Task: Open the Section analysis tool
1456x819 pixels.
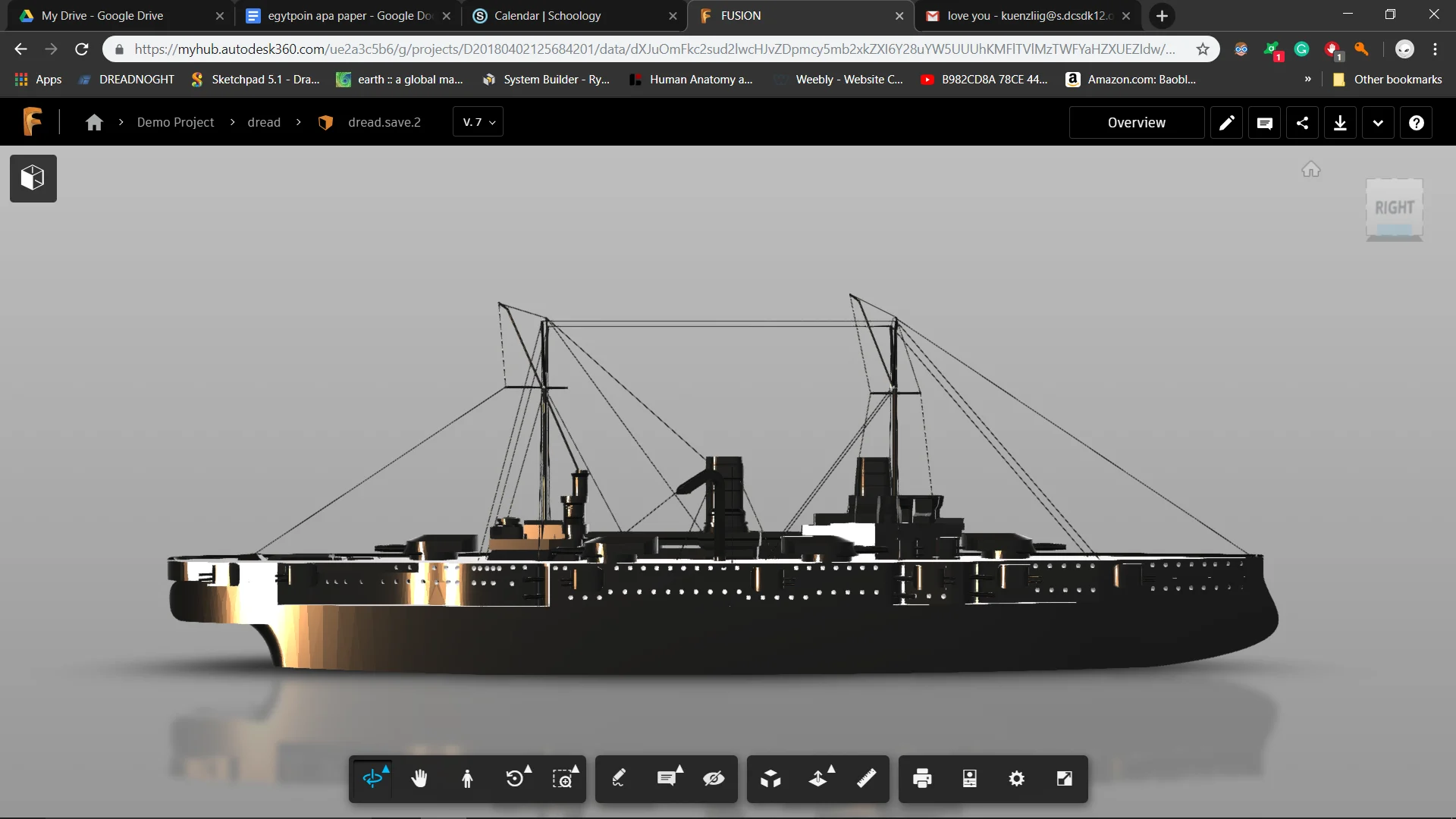Action: (818, 779)
